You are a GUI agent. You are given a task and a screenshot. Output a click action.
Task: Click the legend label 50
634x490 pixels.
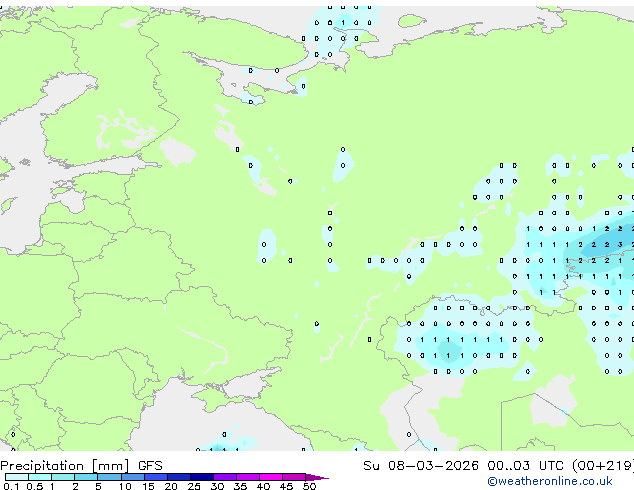coord(310,486)
